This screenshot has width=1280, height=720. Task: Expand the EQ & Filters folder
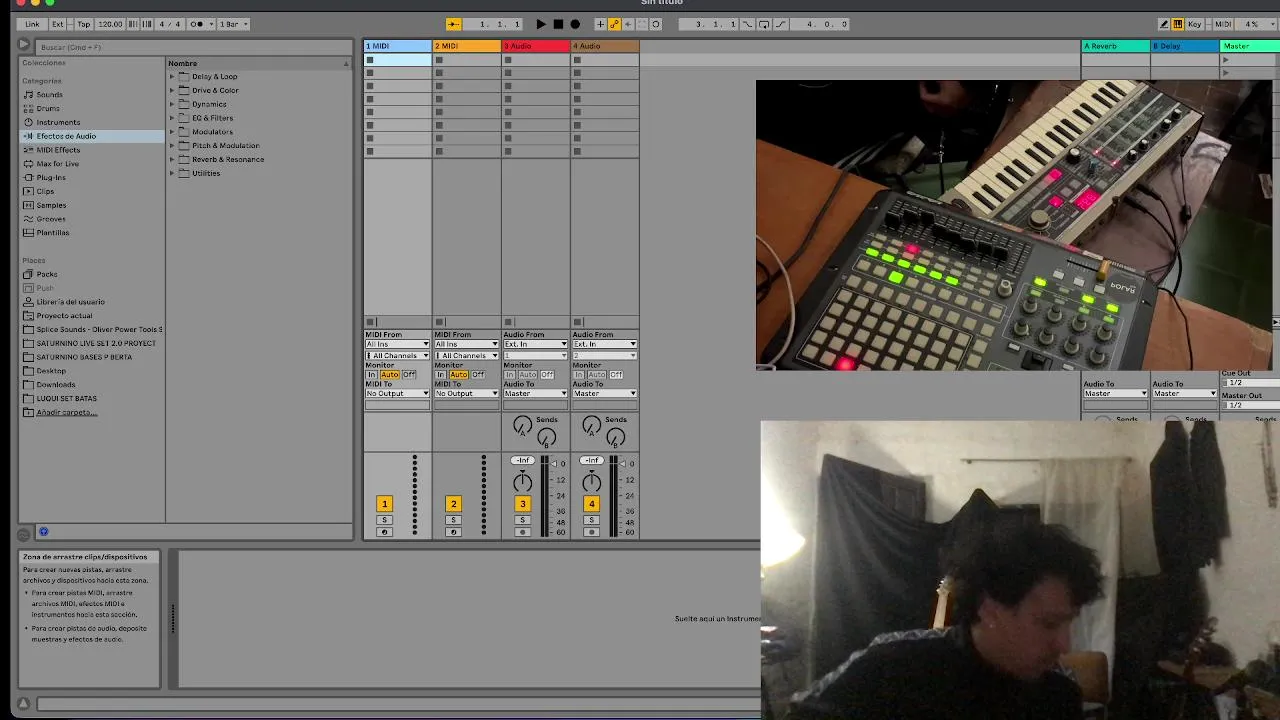coord(171,118)
